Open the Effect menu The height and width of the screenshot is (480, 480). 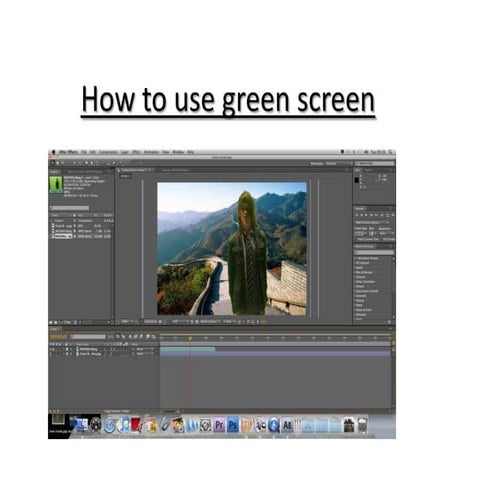tap(136, 152)
